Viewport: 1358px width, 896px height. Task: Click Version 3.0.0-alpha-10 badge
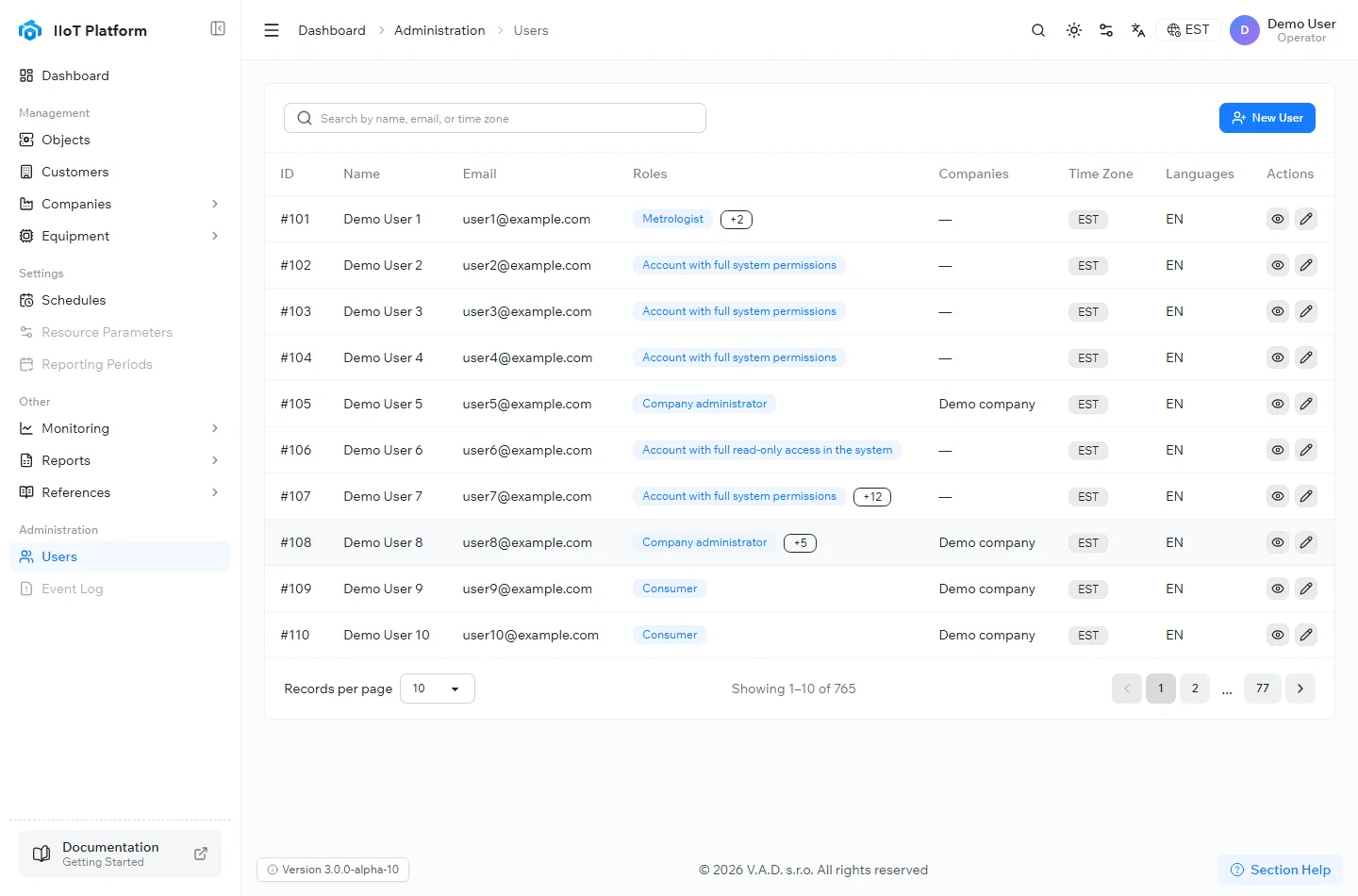(333, 870)
